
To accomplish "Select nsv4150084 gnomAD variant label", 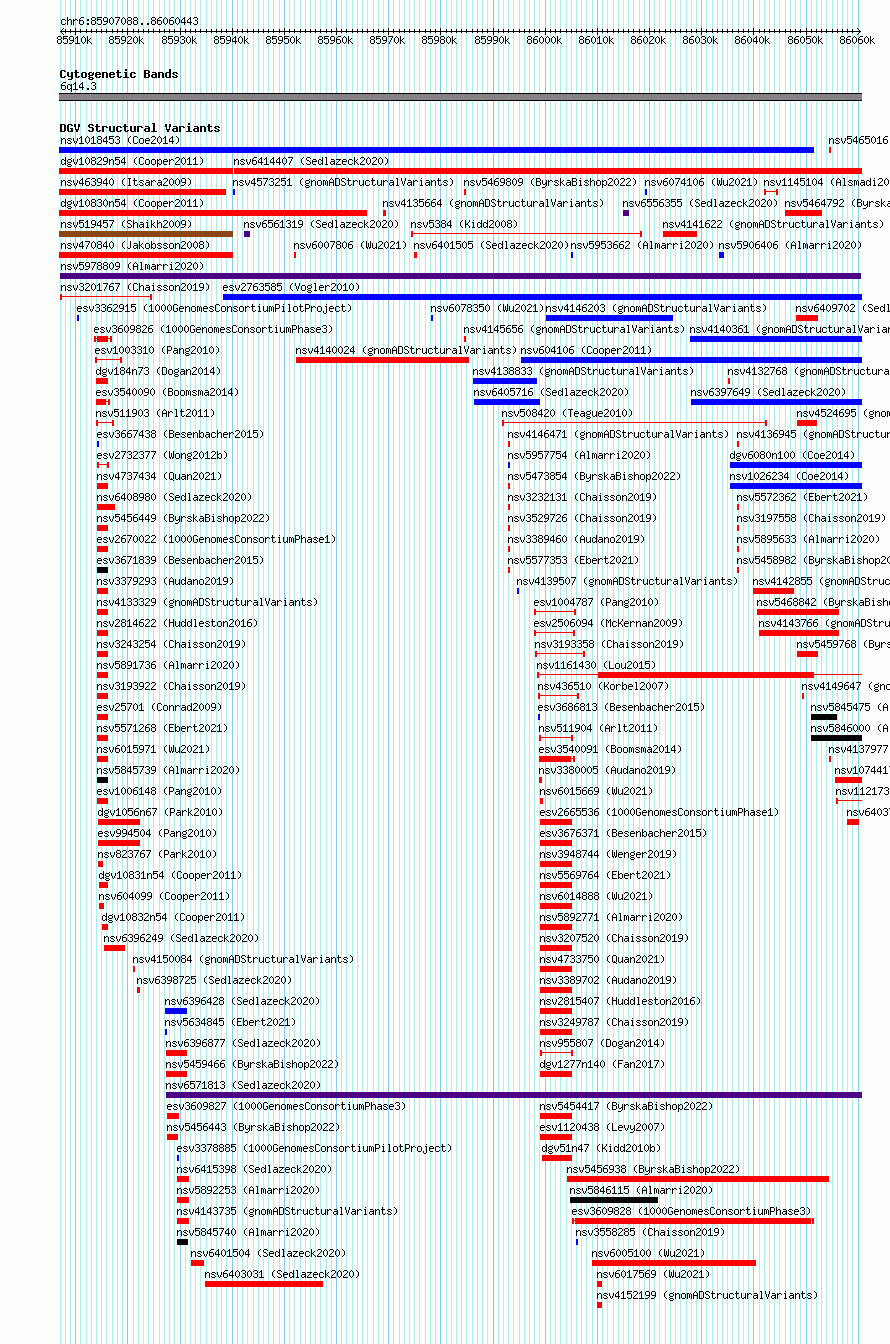I will coord(243,959).
